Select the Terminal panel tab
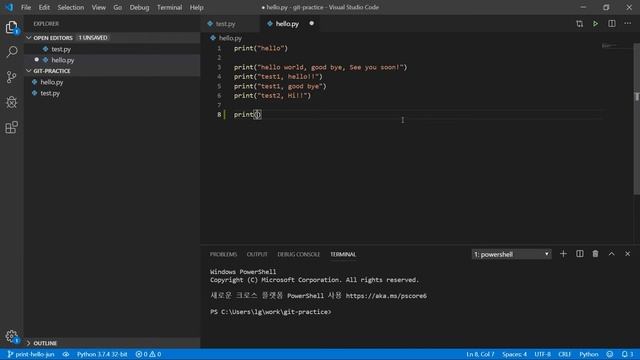This screenshot has height=360, width=640. pos(343,254)
